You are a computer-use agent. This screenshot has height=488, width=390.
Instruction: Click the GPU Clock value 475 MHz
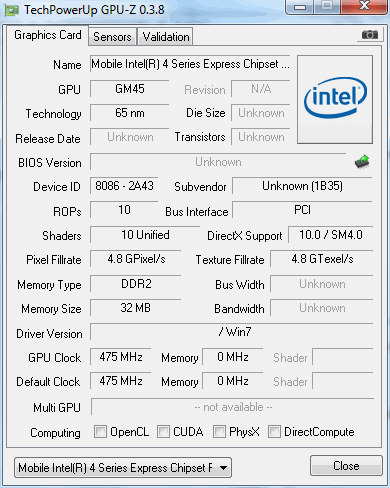(121, 357)
